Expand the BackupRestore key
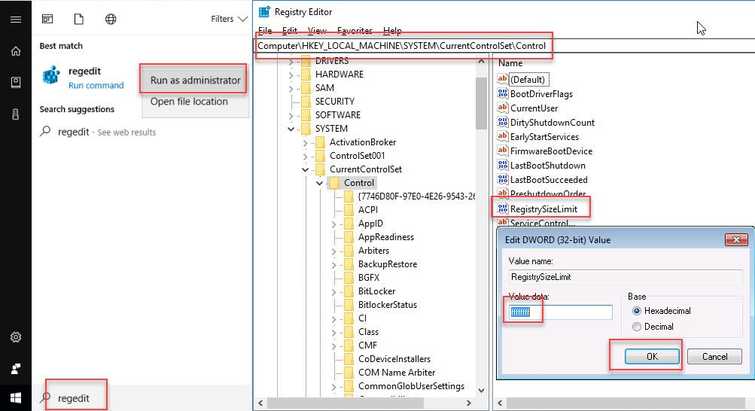The image size is (755, 411). click(x=334, y=264)
